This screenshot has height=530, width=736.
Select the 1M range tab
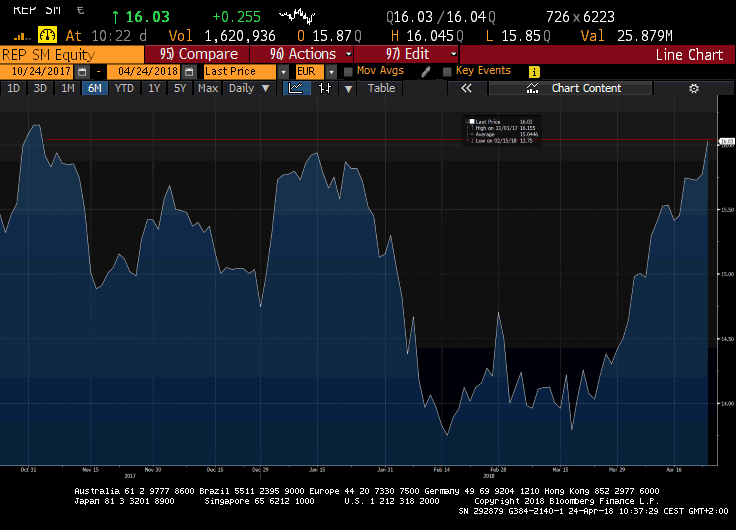(x=68, y=88)
